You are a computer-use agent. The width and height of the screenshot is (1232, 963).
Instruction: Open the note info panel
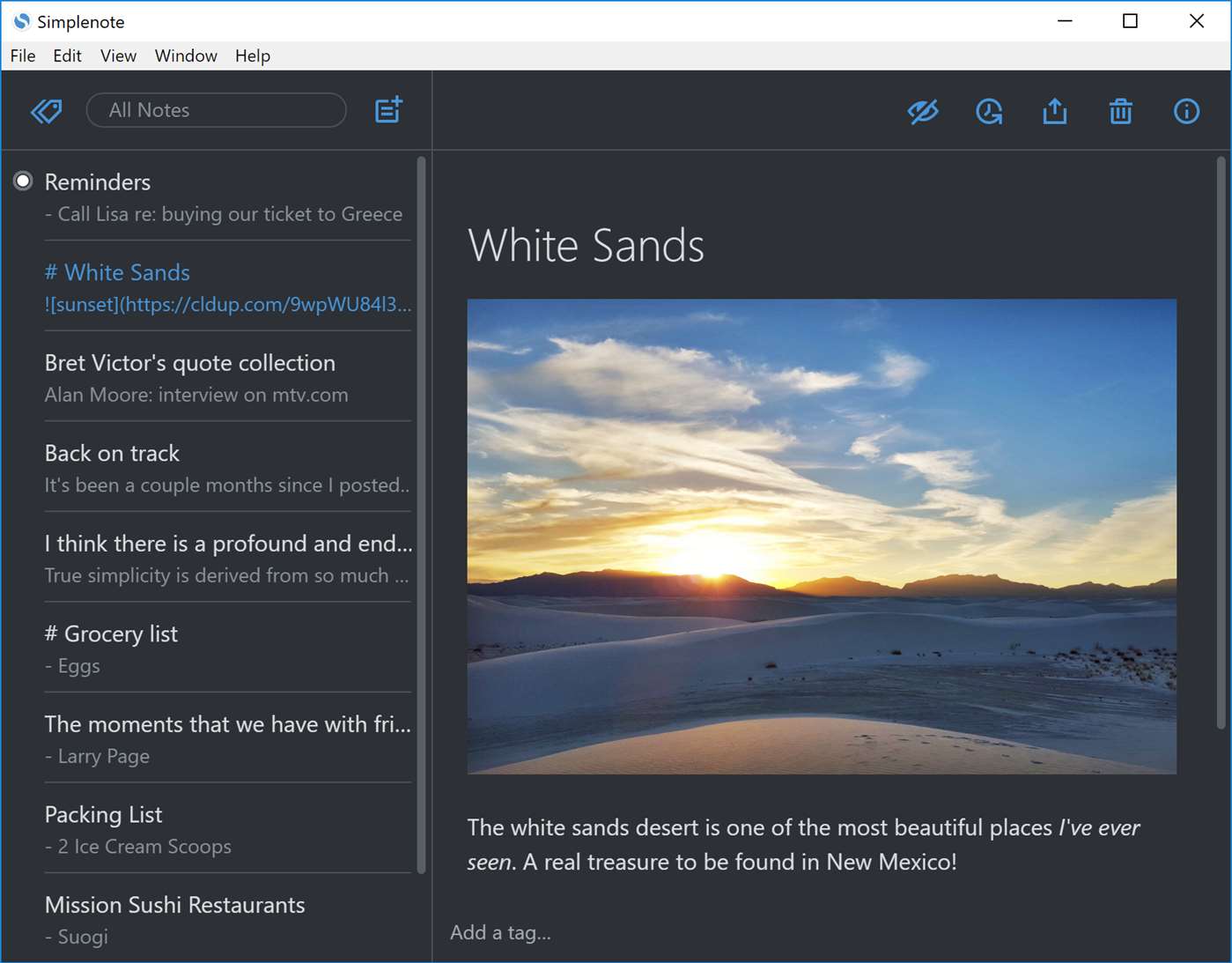(x=1186, y=111)
